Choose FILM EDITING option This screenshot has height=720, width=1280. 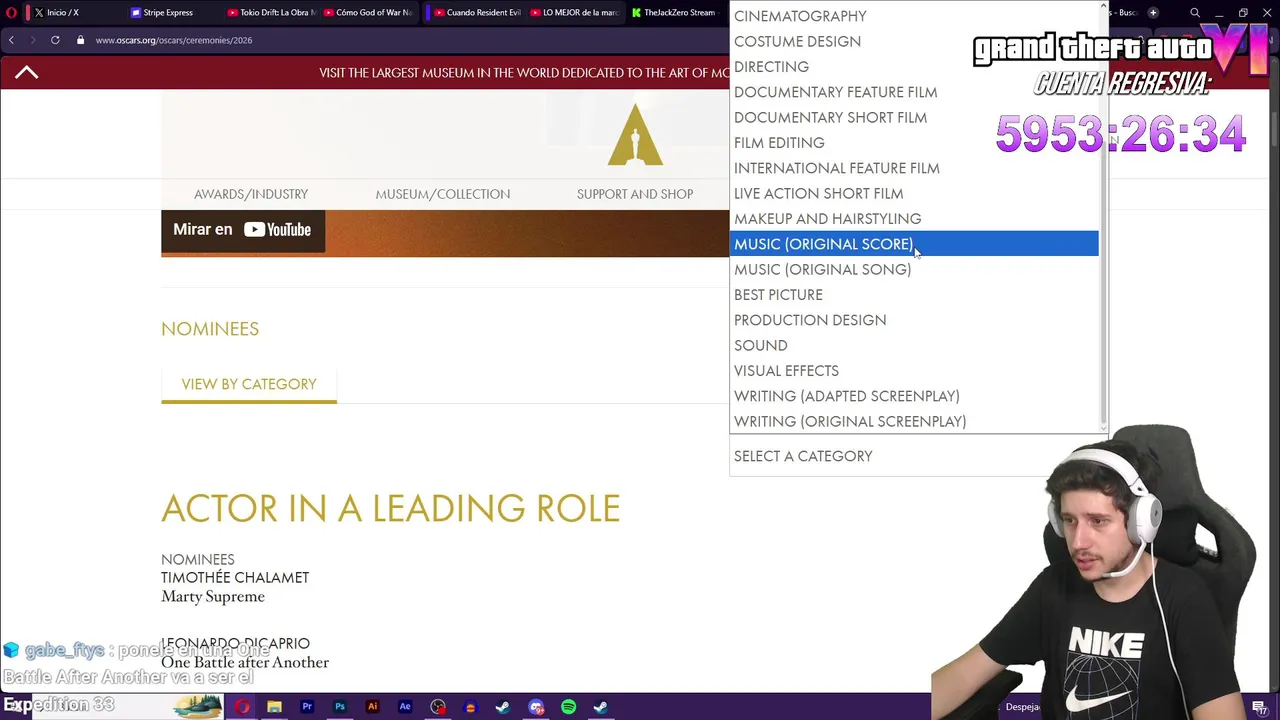pyautogui.click(x=914, y=142)
